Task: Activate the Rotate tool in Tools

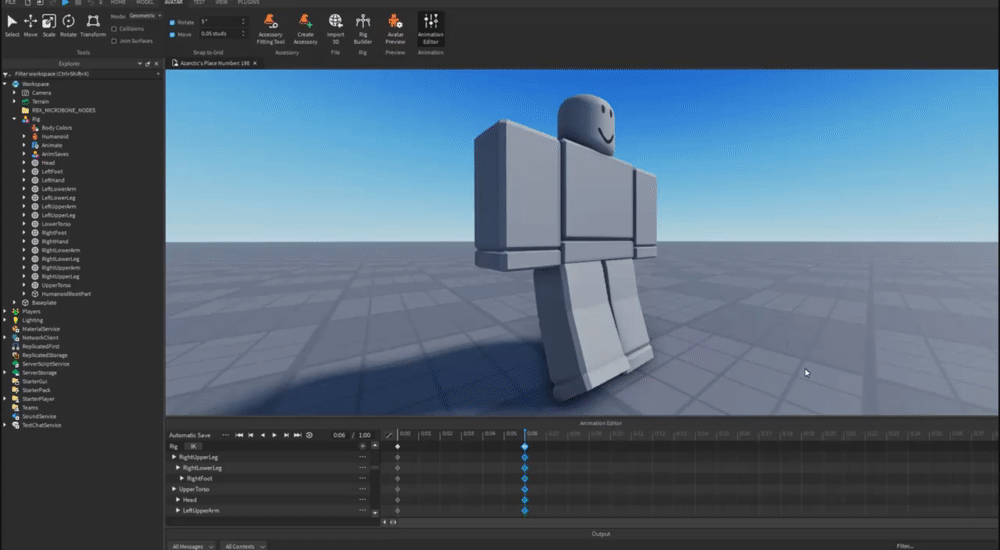Action: 68,22
